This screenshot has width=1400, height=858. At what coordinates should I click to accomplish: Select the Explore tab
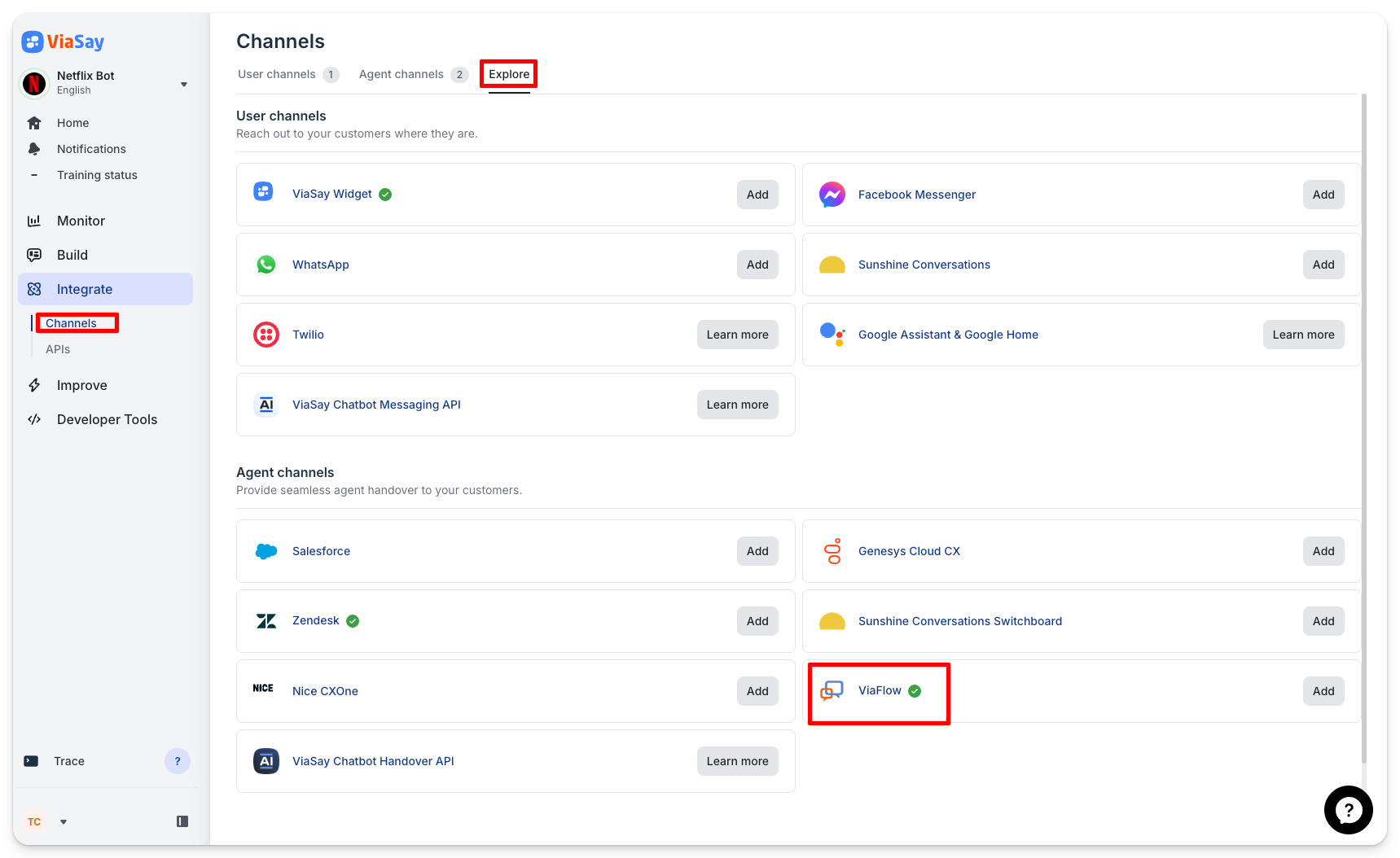[509, 74]
